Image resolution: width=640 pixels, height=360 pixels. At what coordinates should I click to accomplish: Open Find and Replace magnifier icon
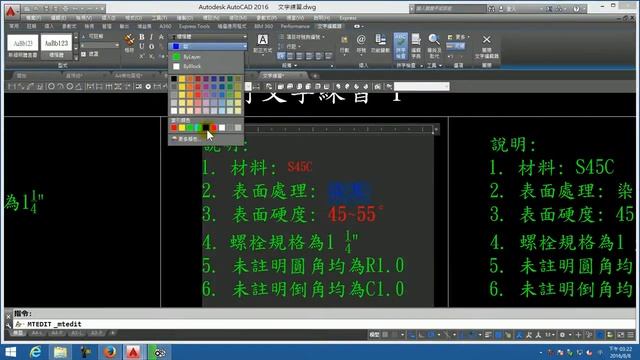coord(434,40)
